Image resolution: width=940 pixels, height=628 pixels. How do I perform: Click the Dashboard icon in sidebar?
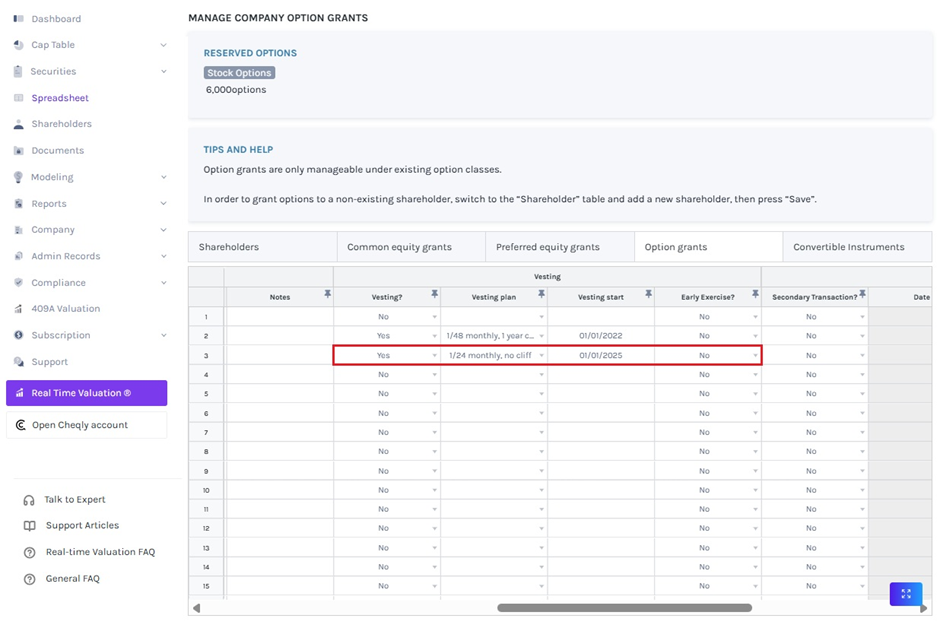(x=18, y=19)
